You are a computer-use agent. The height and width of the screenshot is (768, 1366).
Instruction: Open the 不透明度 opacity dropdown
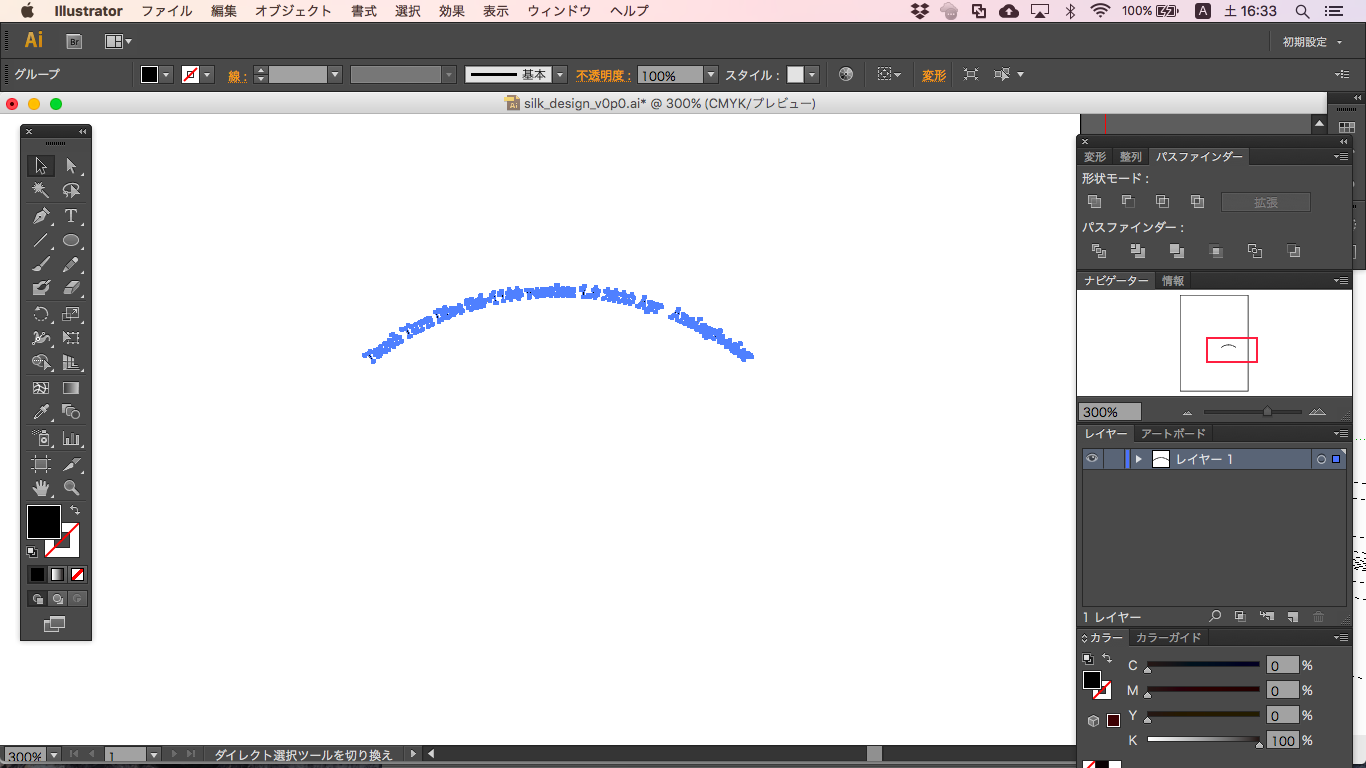click(x=711, y=75)
